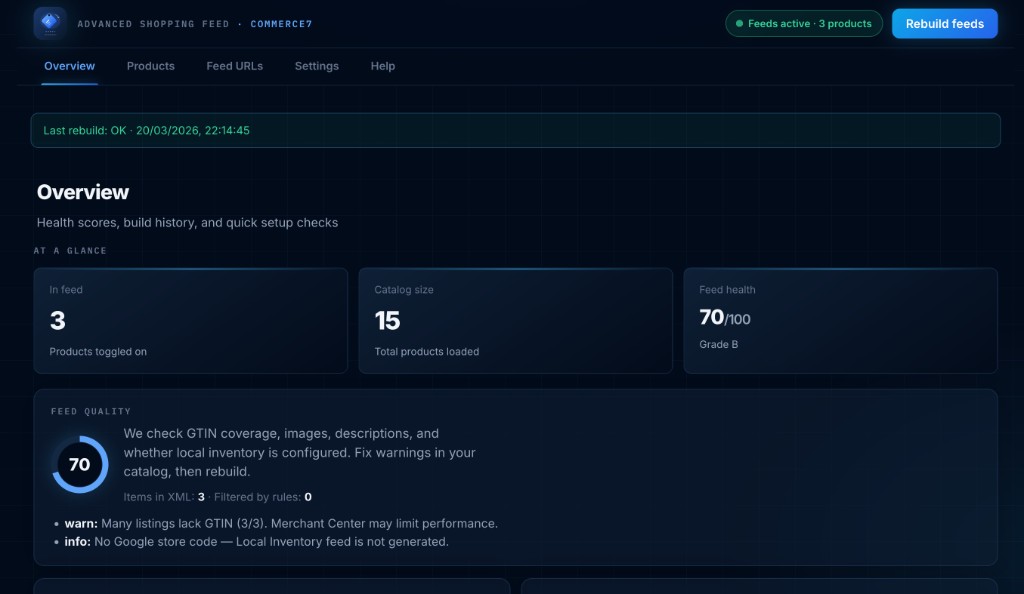Click the Items in XML count text
The image size is (1024, 594).
coord(164,497)
